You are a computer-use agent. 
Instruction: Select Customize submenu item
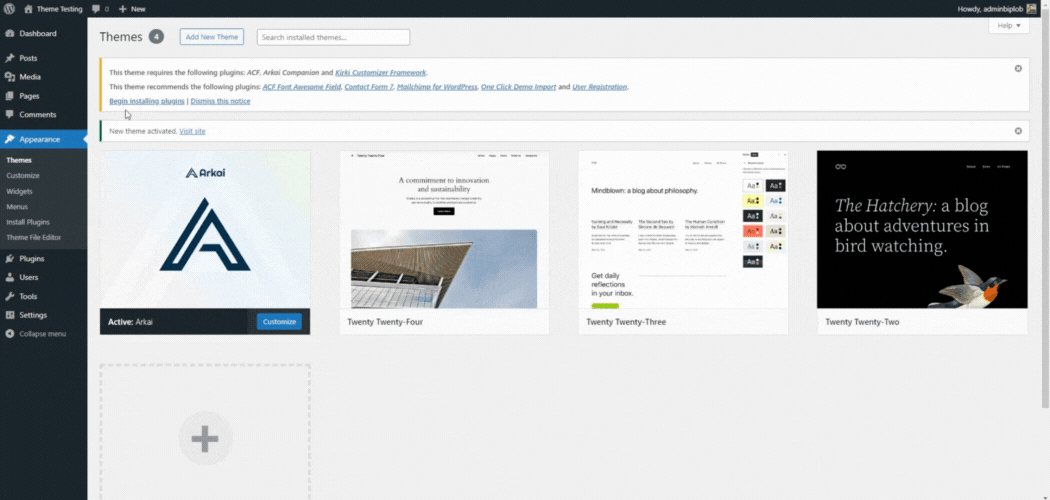point(23,175)
